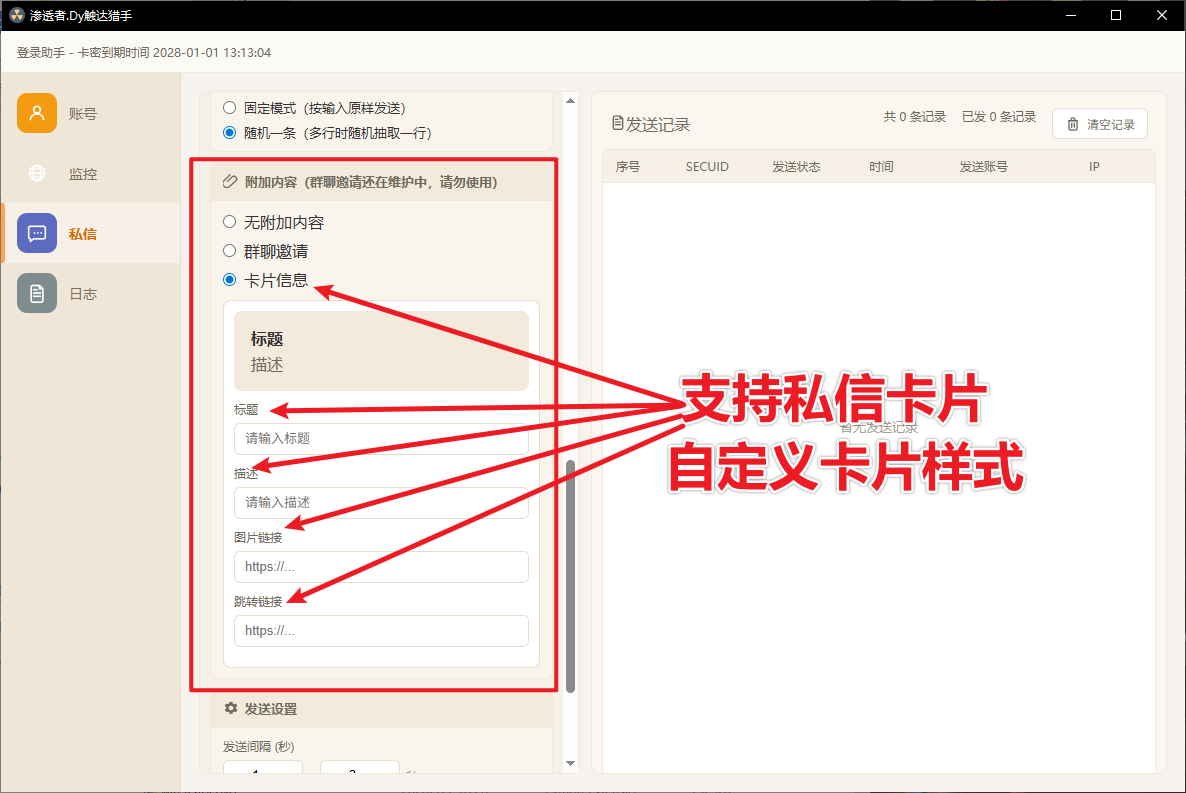Image resolution: width=1186 pixels, height=793 pixels.
Task: Select the 固定模式 radio option
Action: coord(230,107)
